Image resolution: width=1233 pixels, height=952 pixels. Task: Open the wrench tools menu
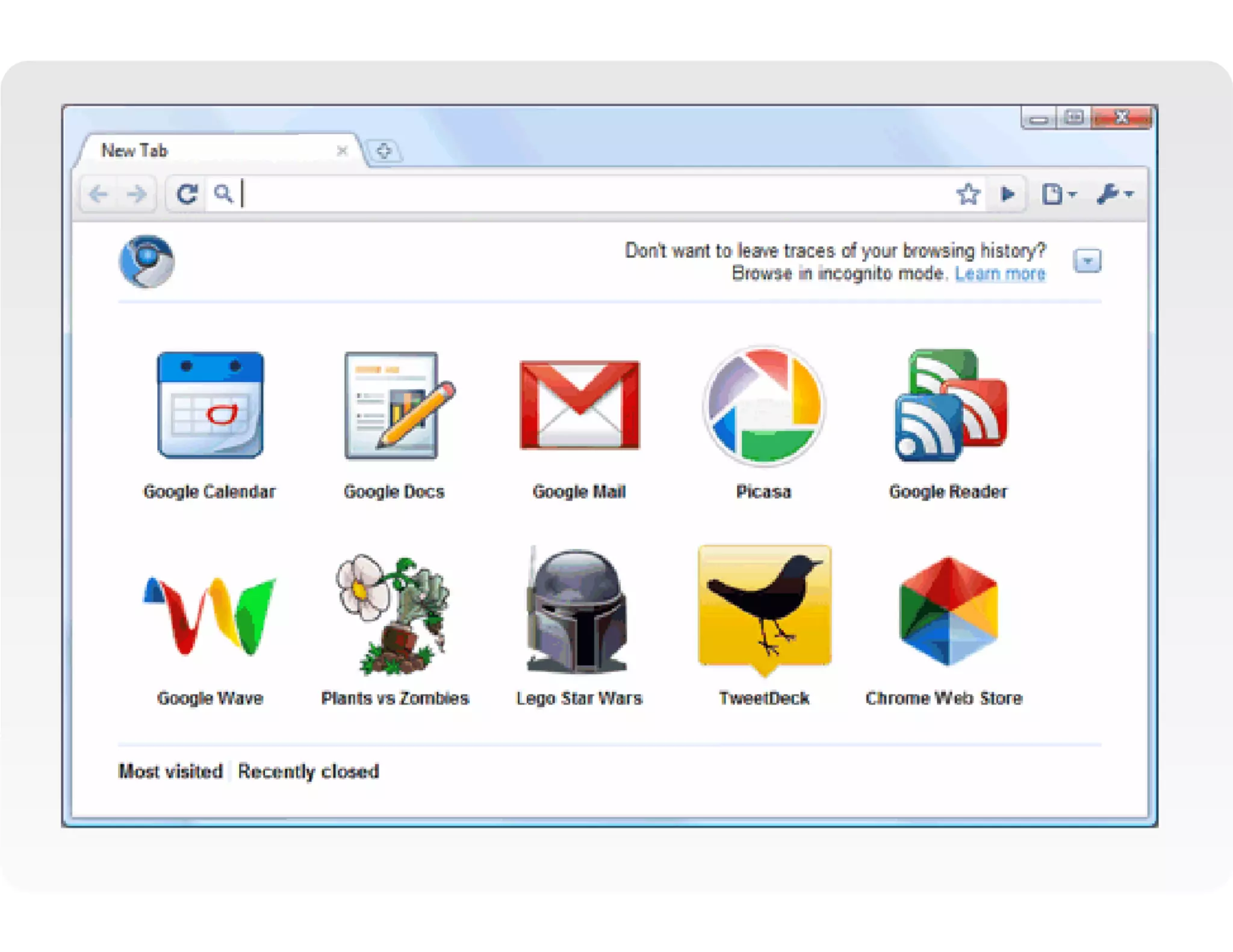coord(1115,194)
